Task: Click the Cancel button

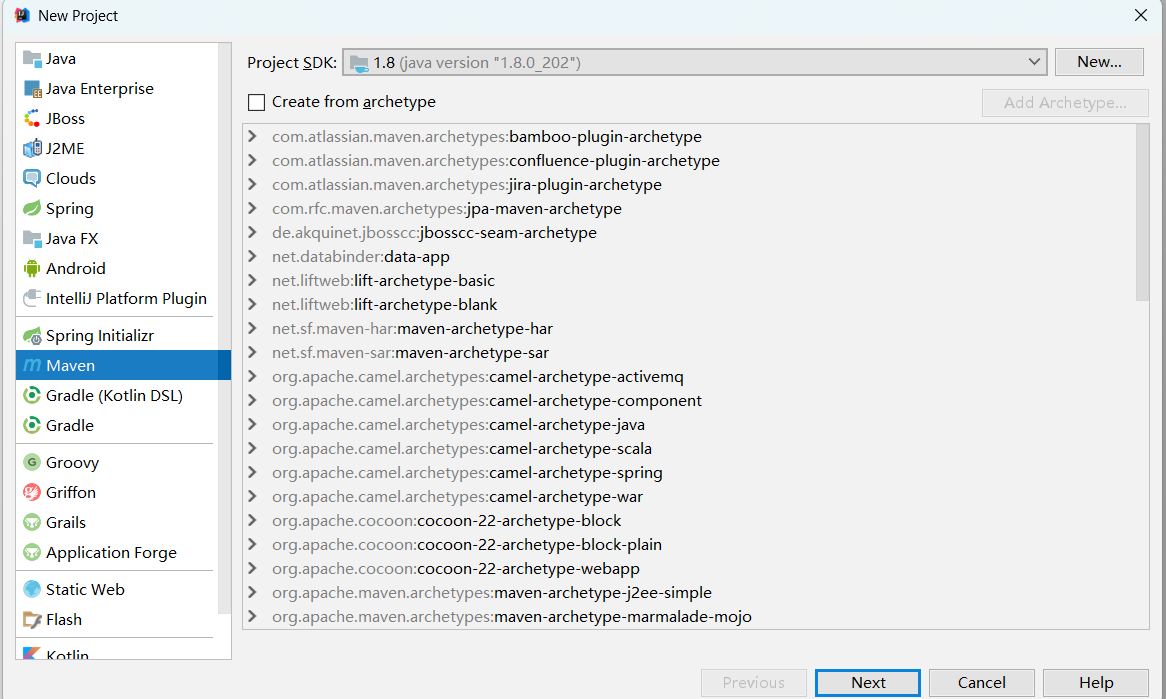Action: point(982,683)
